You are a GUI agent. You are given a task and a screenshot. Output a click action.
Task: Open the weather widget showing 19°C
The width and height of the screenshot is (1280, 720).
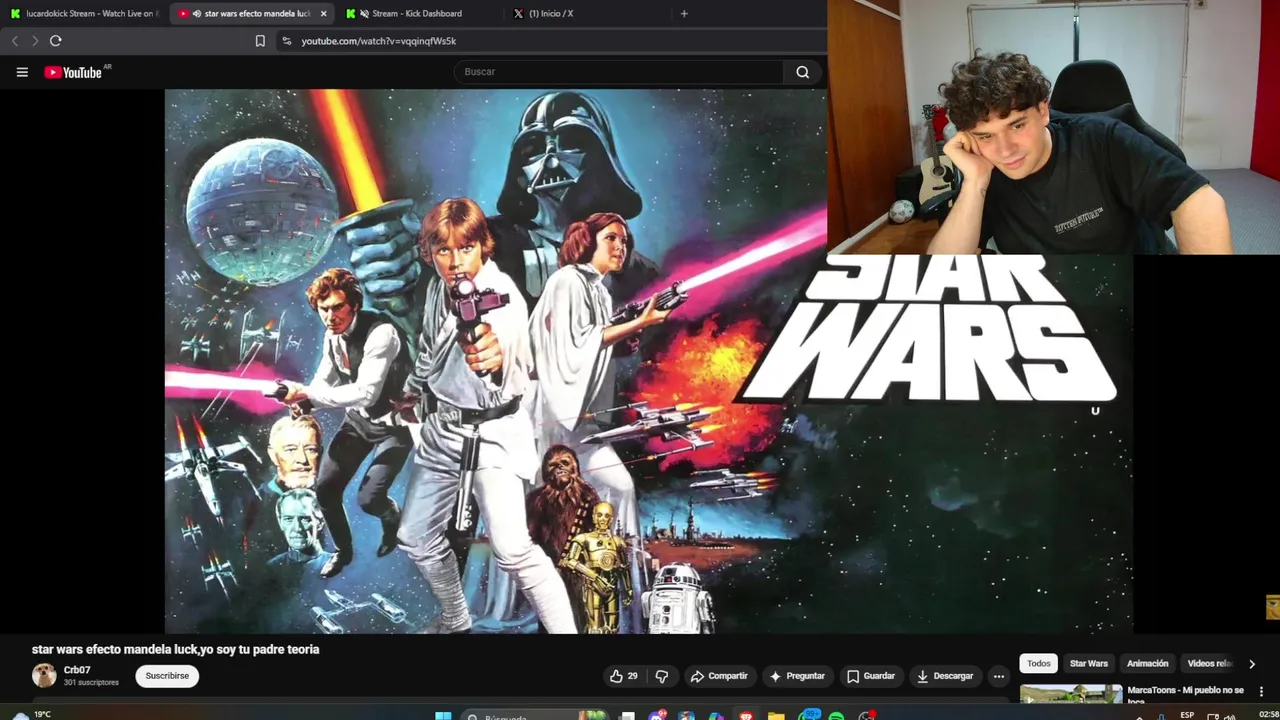(x=30, y=715)
